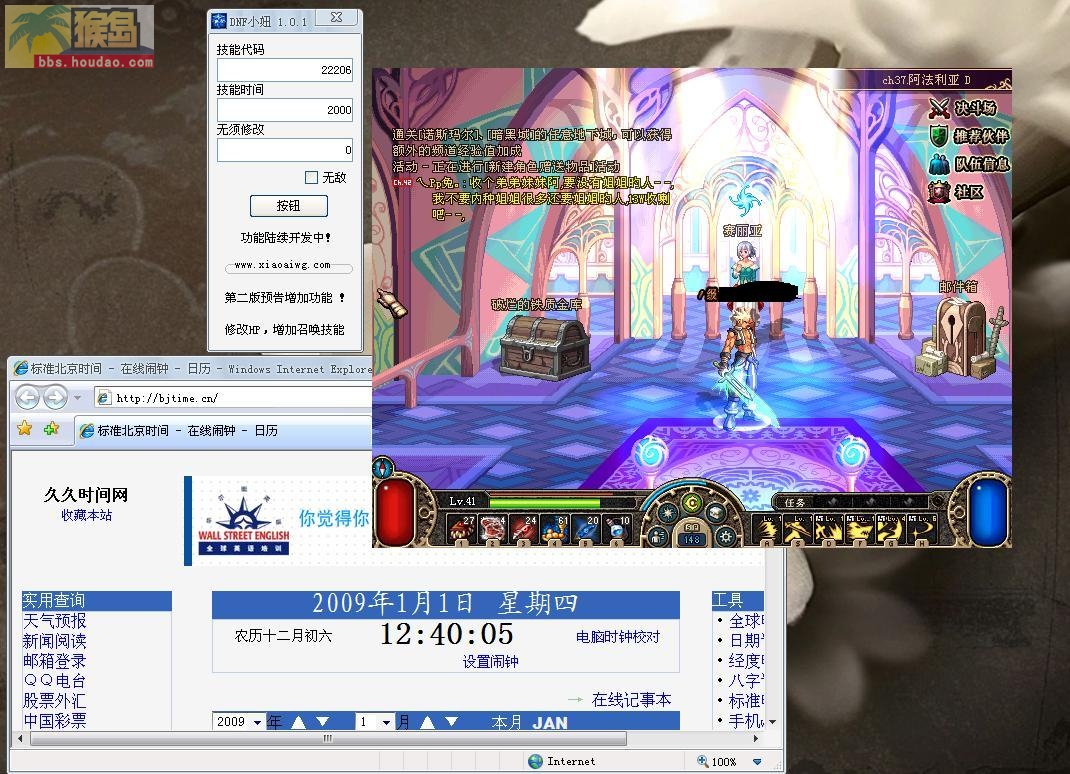Viewport: 1070px width, 774px height.
Task: Open the green C coin shop button
Action: pos(692,503)
